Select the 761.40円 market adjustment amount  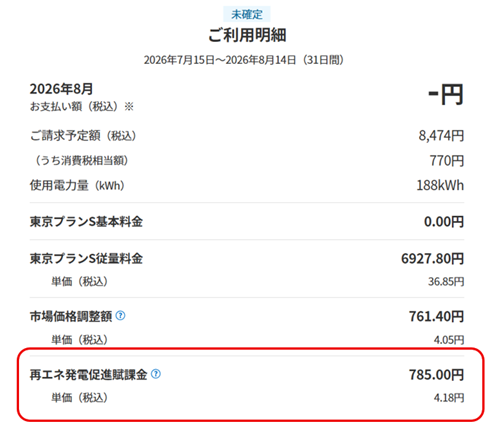click(436, 316)
